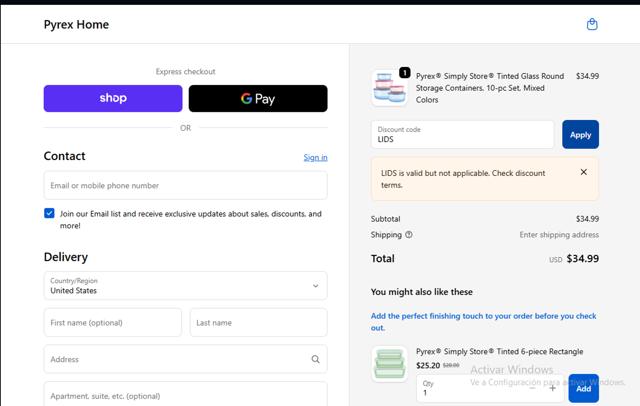Dismiss the LIDS discount error message
This screenshot has height=406, width=640.
[x=583, y=172]
